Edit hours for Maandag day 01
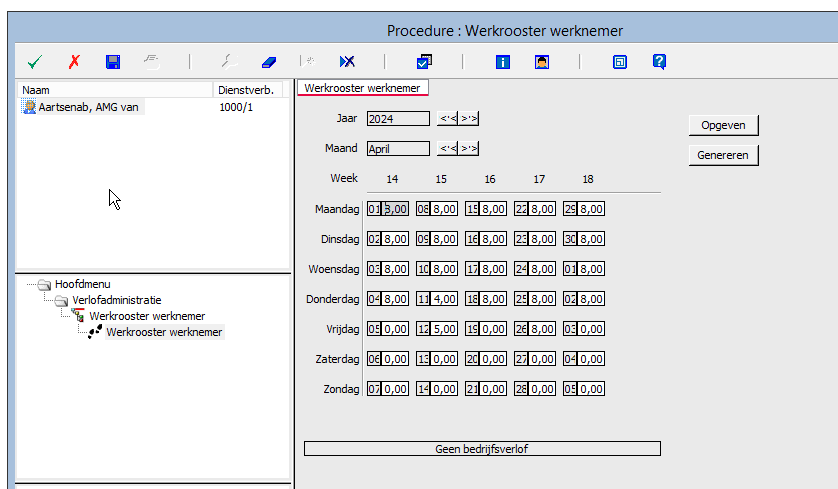838x489 pixels. pos(395,209)
